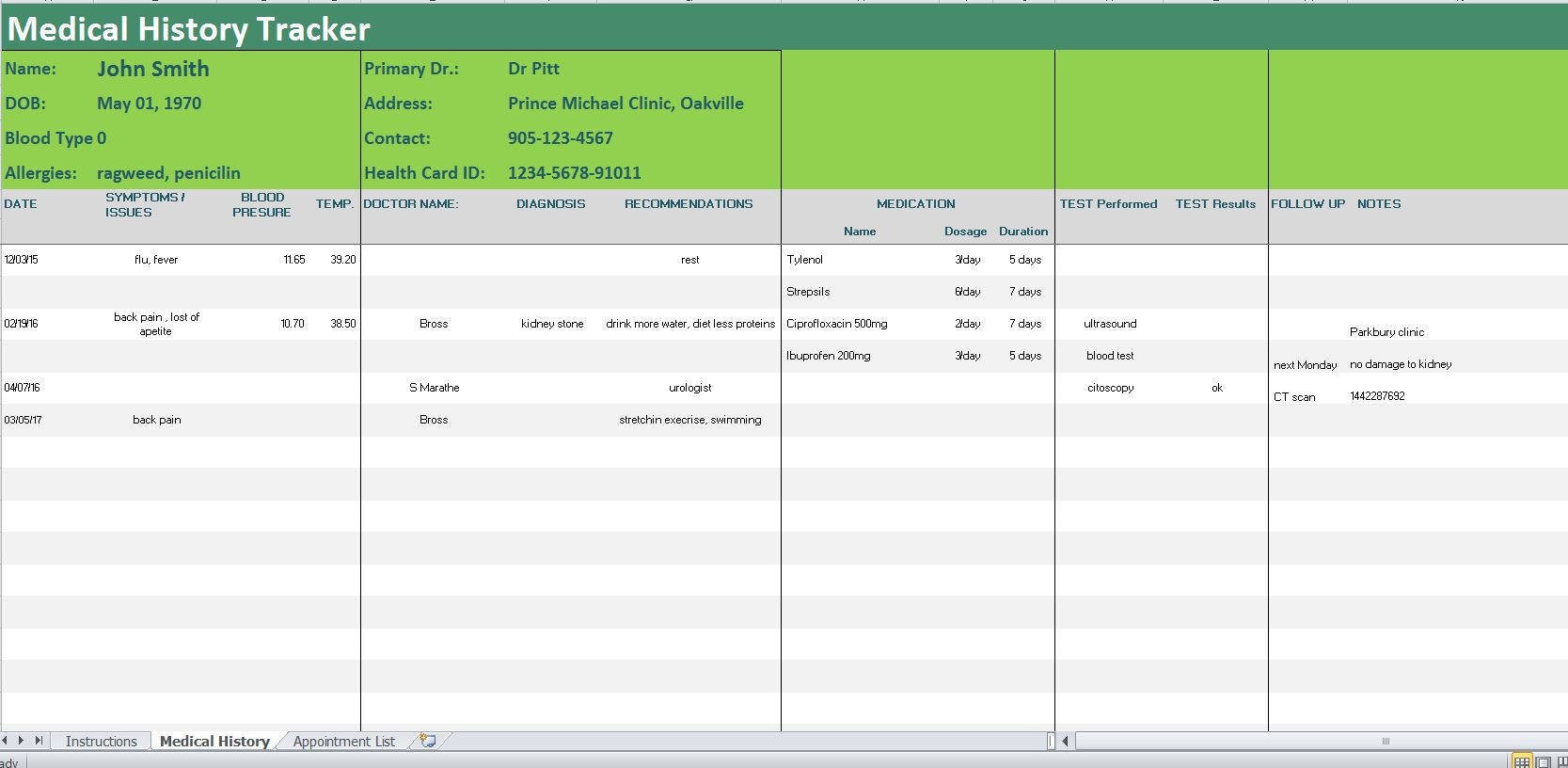Select the contact number 905-123-4567

(561, 138)
